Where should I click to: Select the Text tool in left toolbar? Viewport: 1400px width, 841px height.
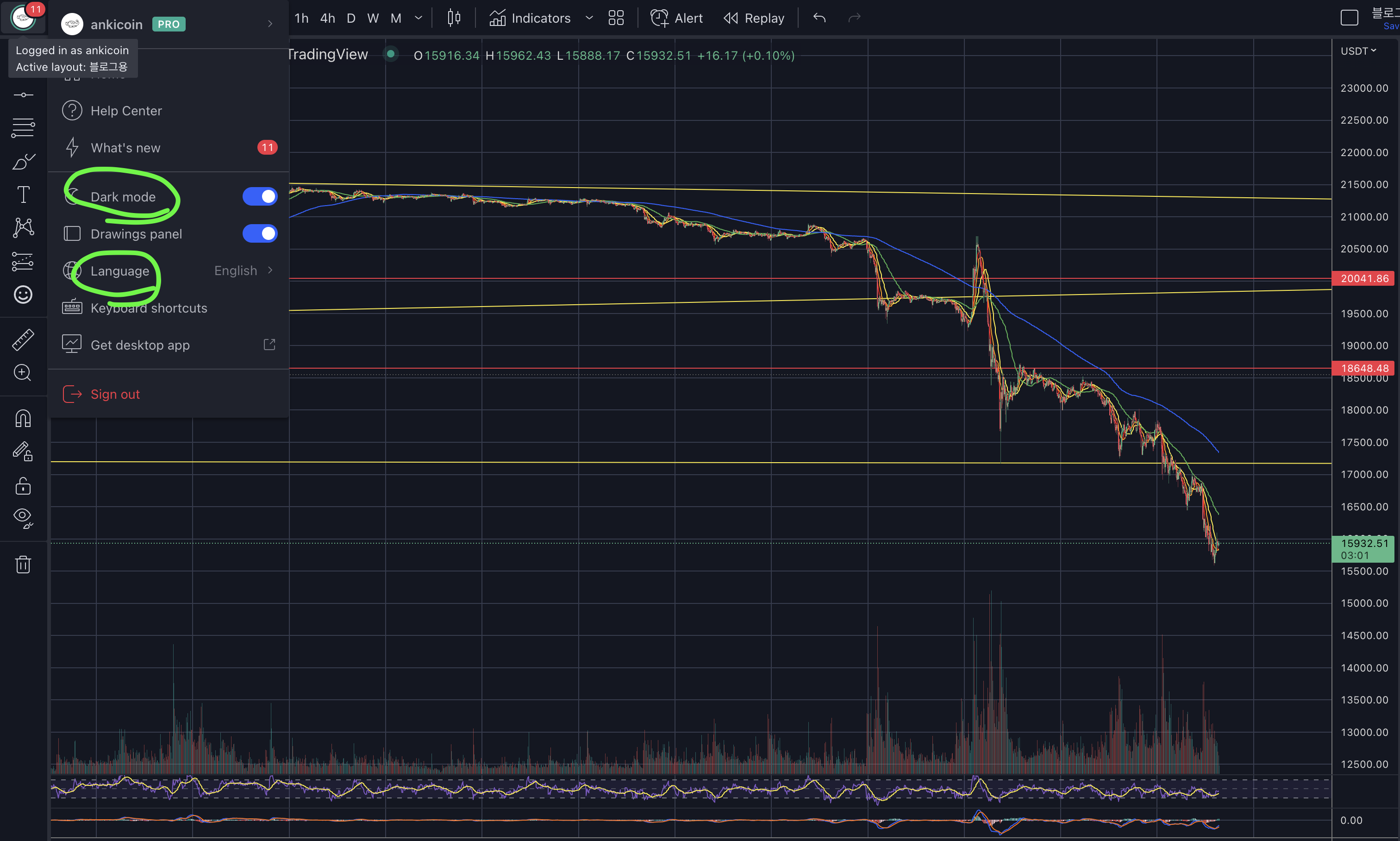tap(23, 195)
